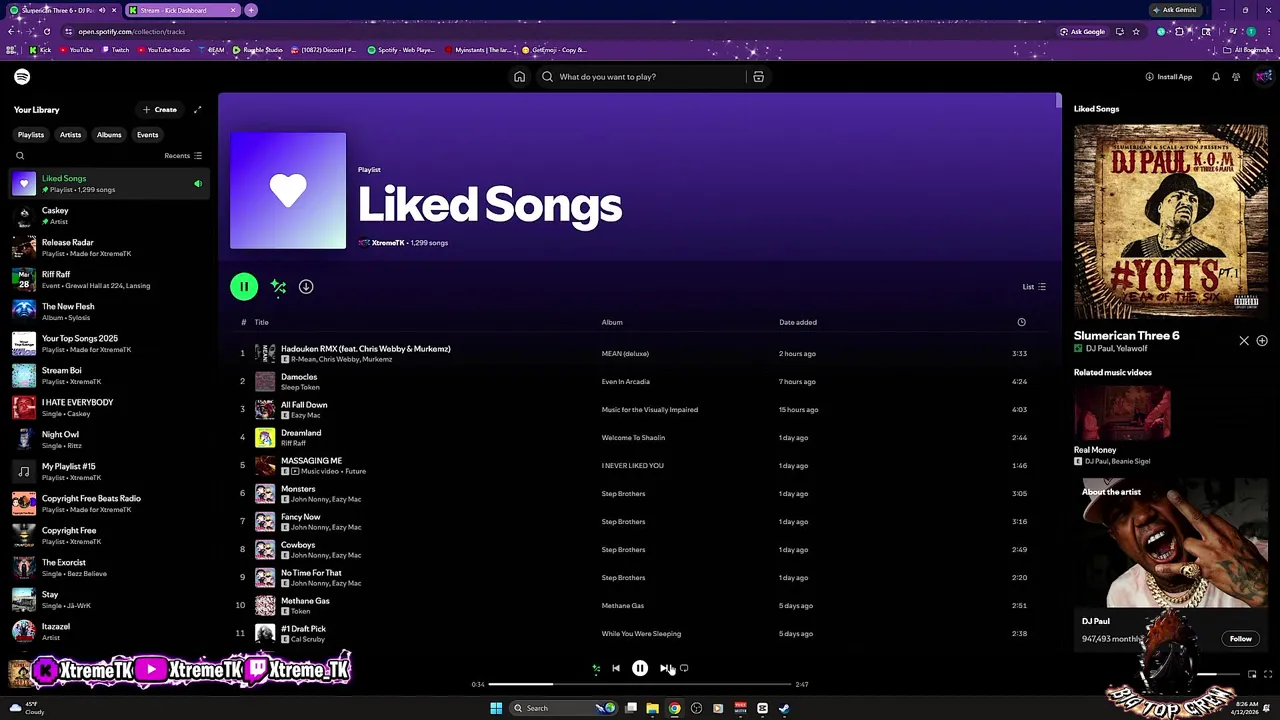Sort by Date added column header
1280x720 pixels.
click(798, 322)
